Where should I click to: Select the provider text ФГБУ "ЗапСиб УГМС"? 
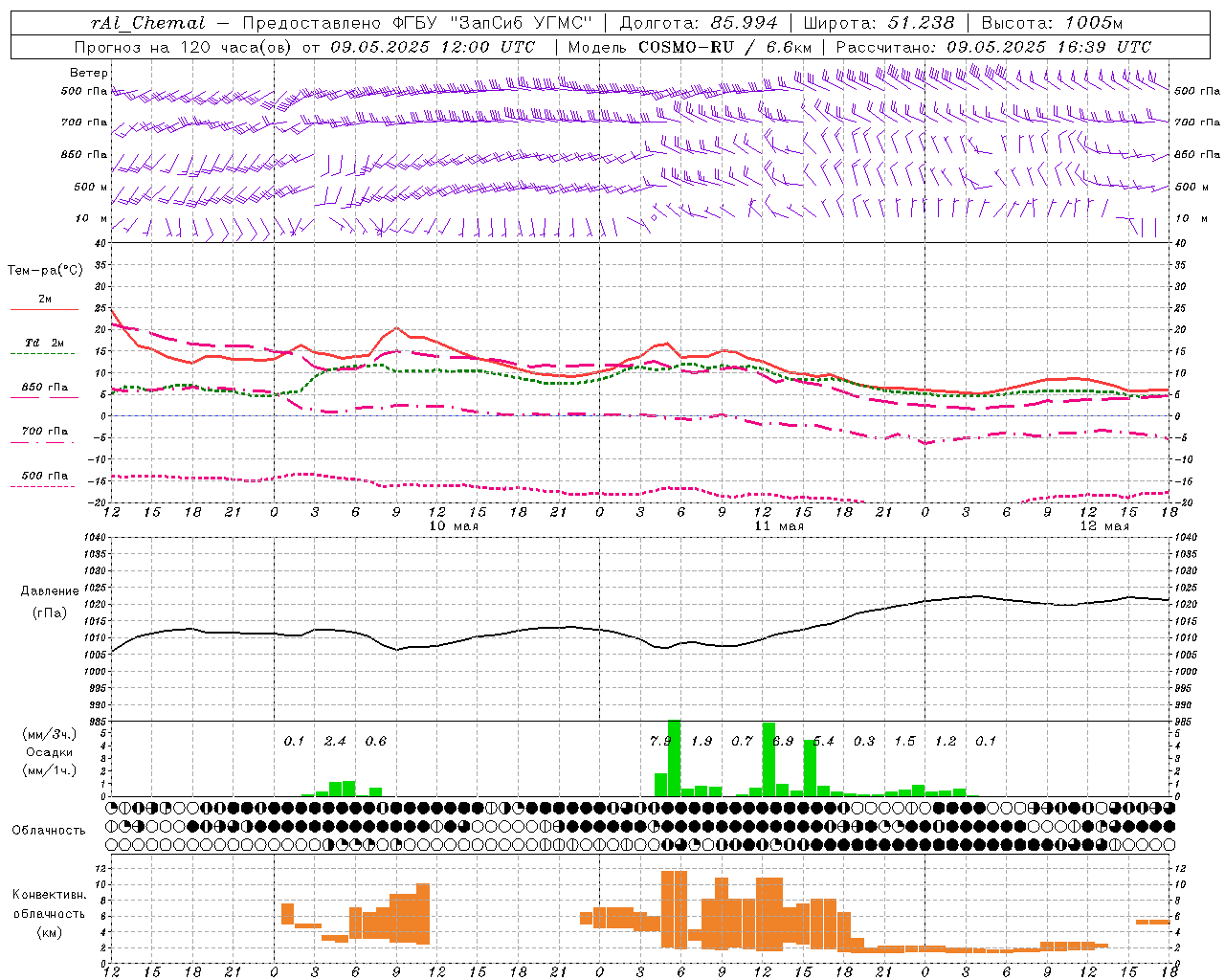click(x=493, y=22)
